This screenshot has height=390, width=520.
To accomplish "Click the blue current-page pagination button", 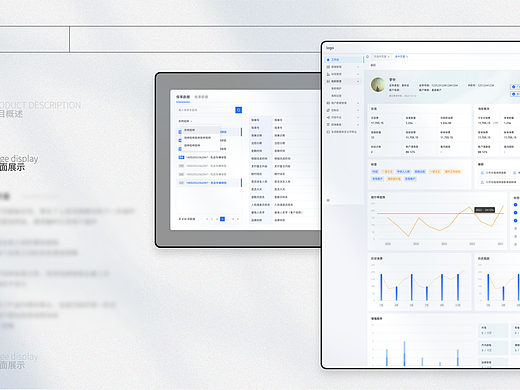I will click(x=222, y=219).
